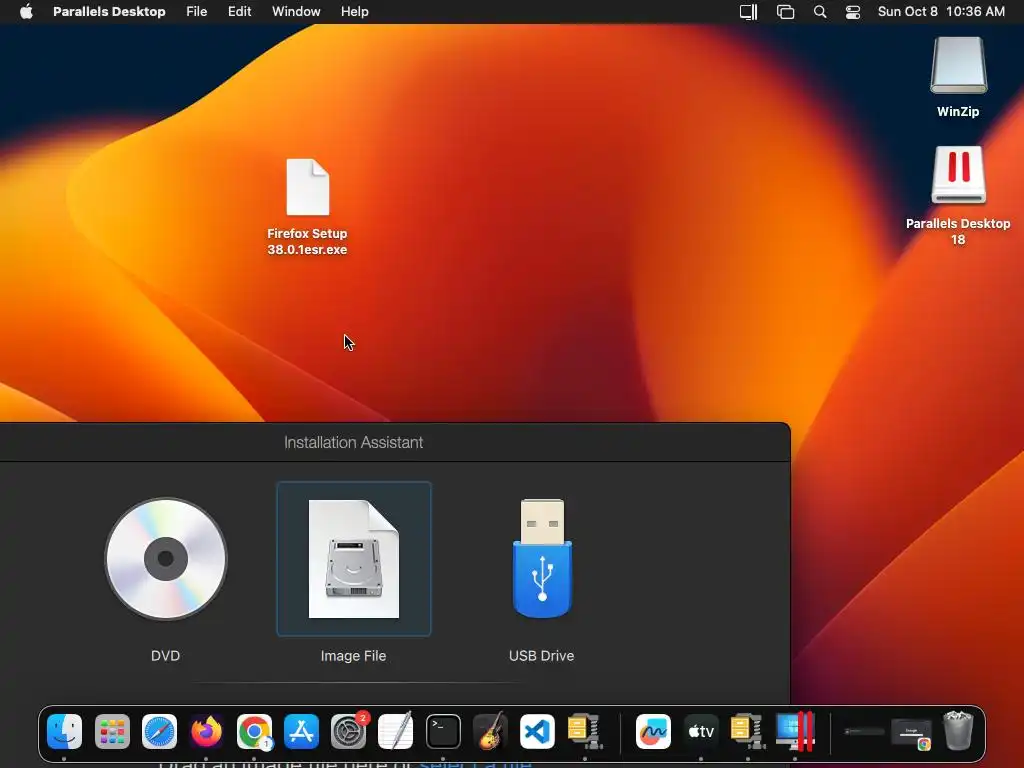The image size is (1024, 768).
Task: Open Visual Studio Code from the Dock
Action: (537, 731)
